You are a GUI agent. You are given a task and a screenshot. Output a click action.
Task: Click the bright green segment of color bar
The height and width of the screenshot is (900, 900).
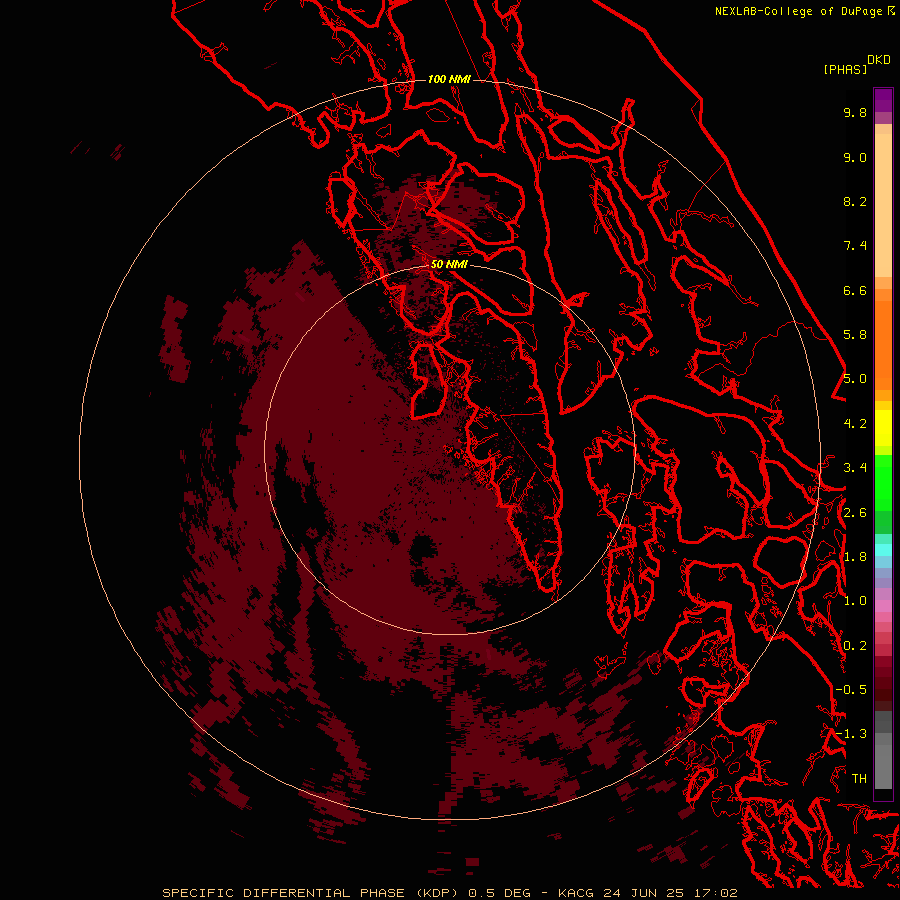tap(883, 482)
